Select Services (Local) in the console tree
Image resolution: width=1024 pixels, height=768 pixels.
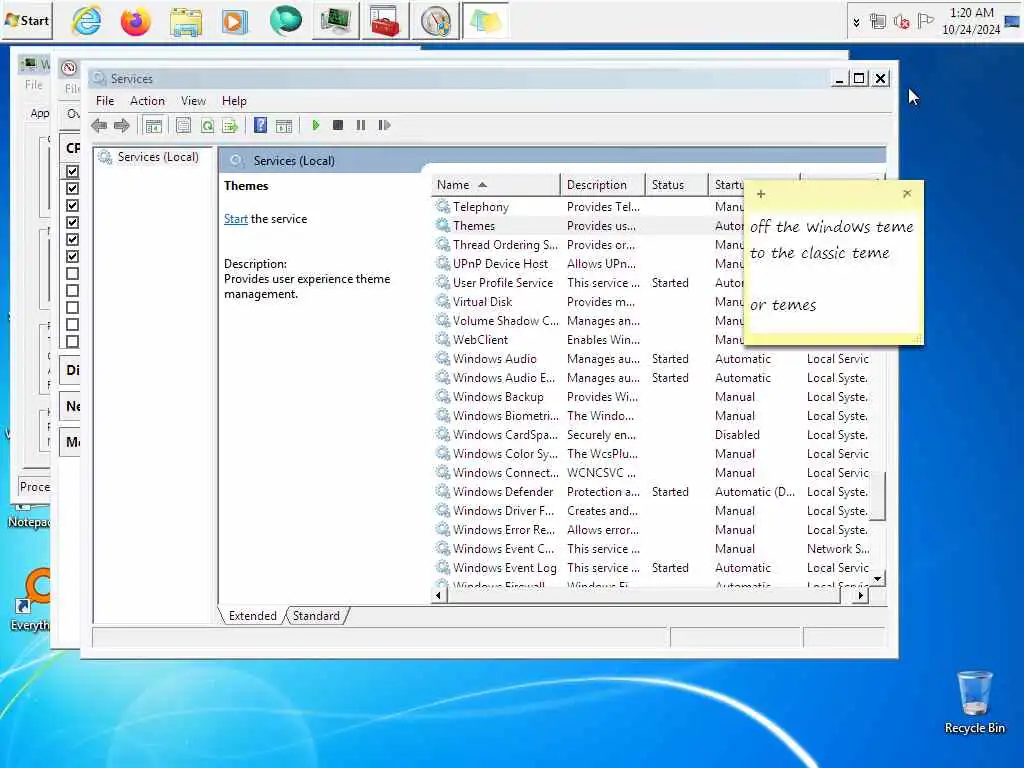point(157,157)
